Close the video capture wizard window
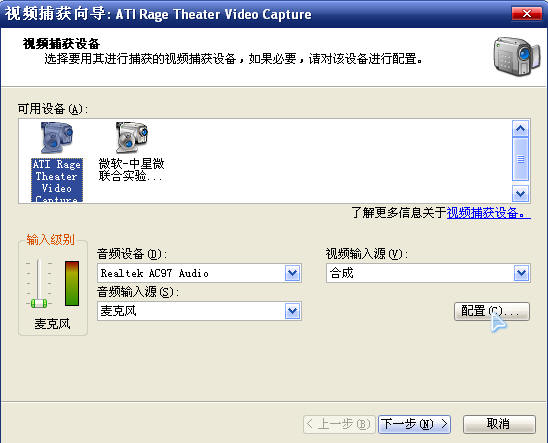Viewport: 548px width, 443px height. pos(527,14)
